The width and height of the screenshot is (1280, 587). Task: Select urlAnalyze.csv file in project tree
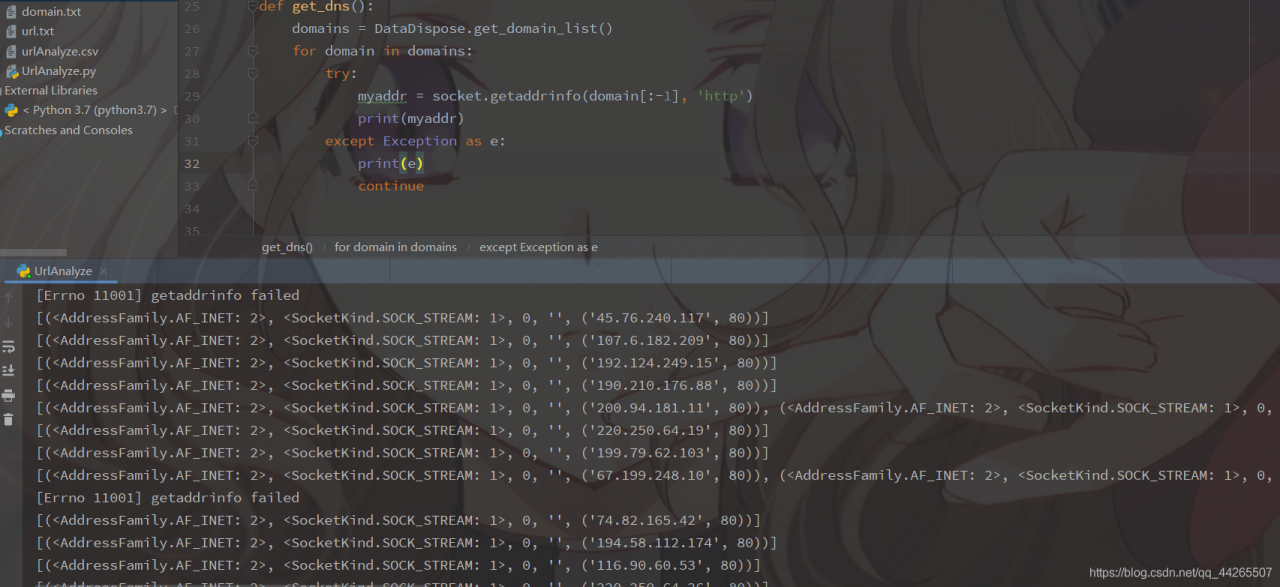(x=60, y=51)
